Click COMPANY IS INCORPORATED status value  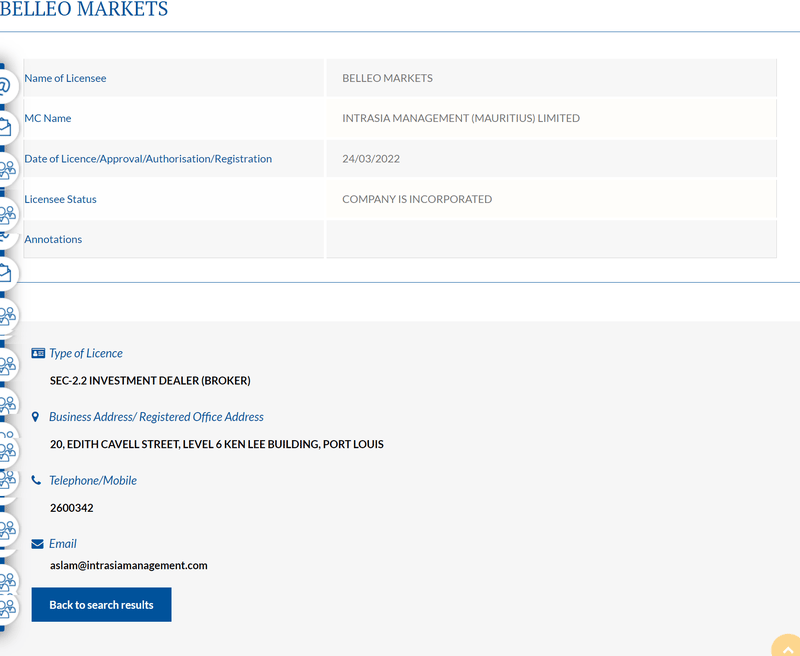(x=417, y=199)
